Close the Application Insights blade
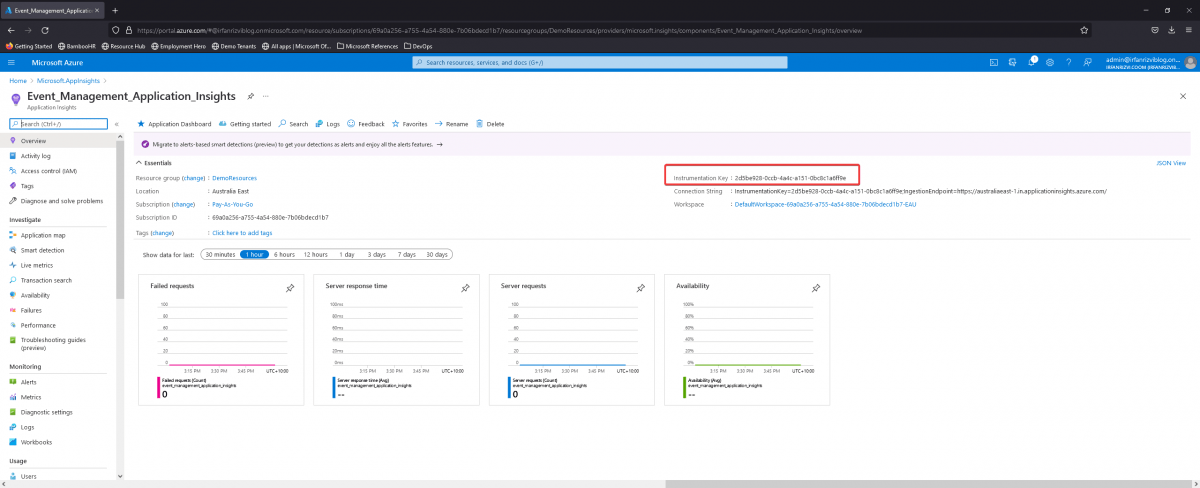Viewport: 1200px width, 488px height. [1184, 97]
